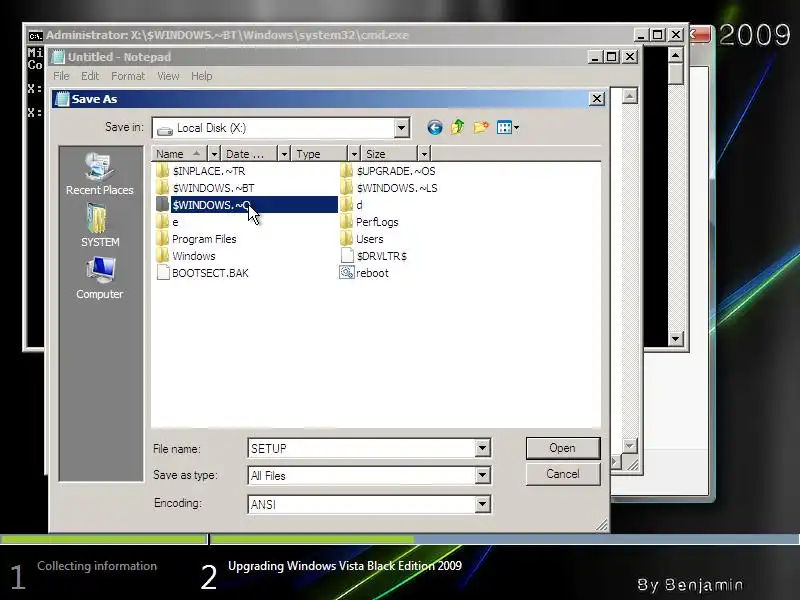This screenshot has height=600, width=800.
Task: Click the cmd window title icon
Action: pyautogui.click(x=35, y=36)
